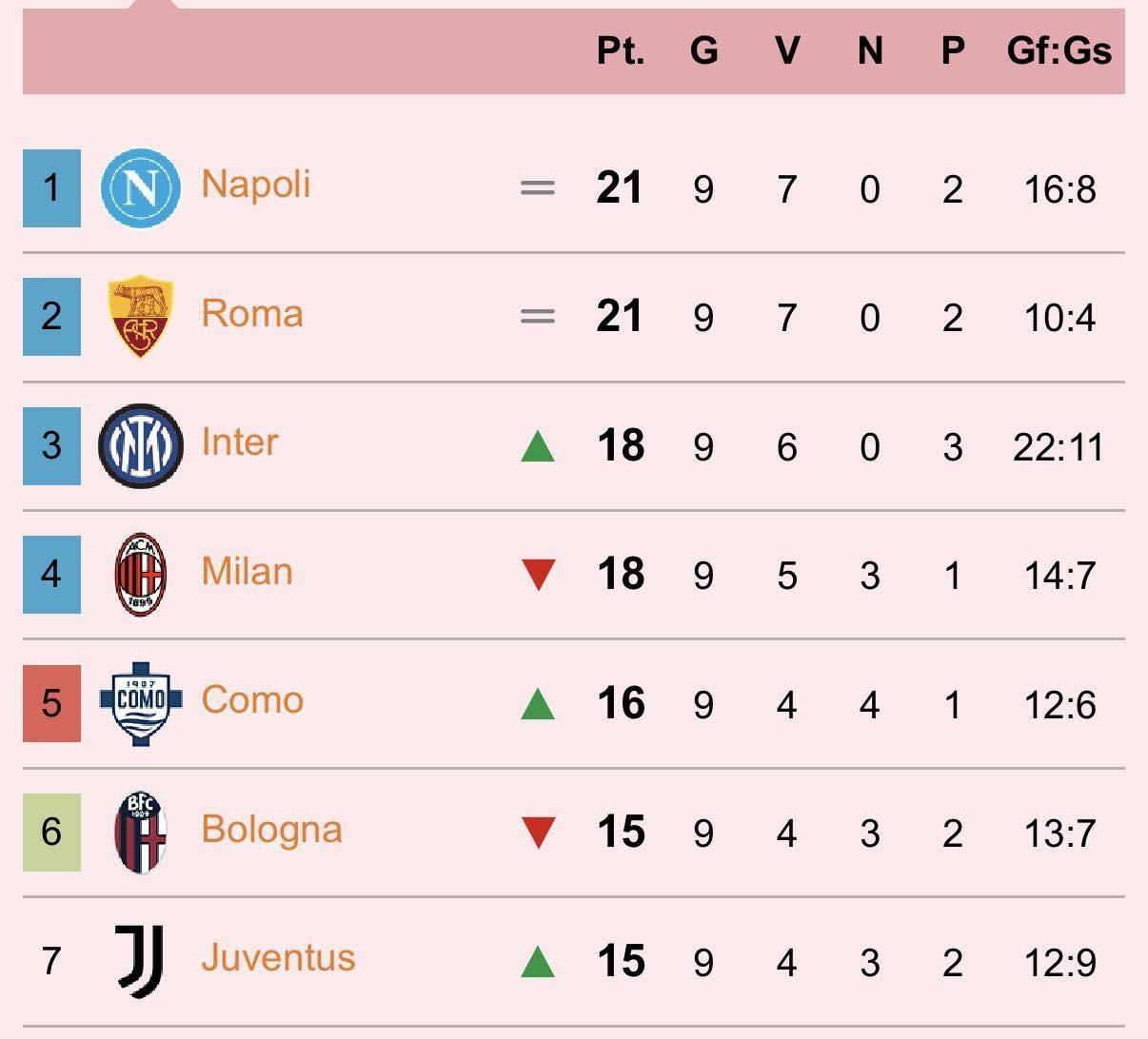Viewport: 1148px width, 1039px height.
Task: Click the green position 6 box
Action: [51, 833]
